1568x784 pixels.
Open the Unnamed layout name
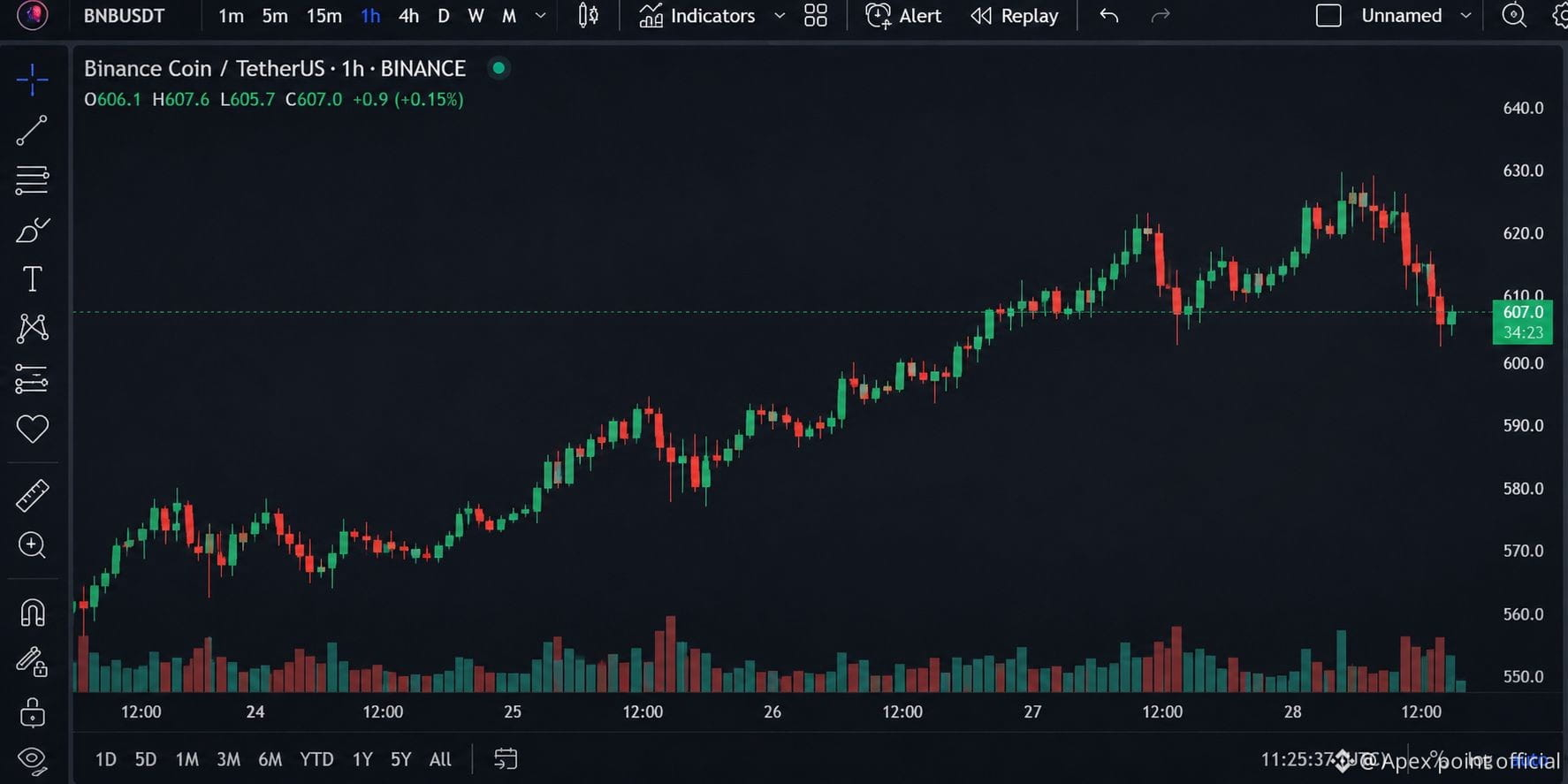(x=1401, y=16)
